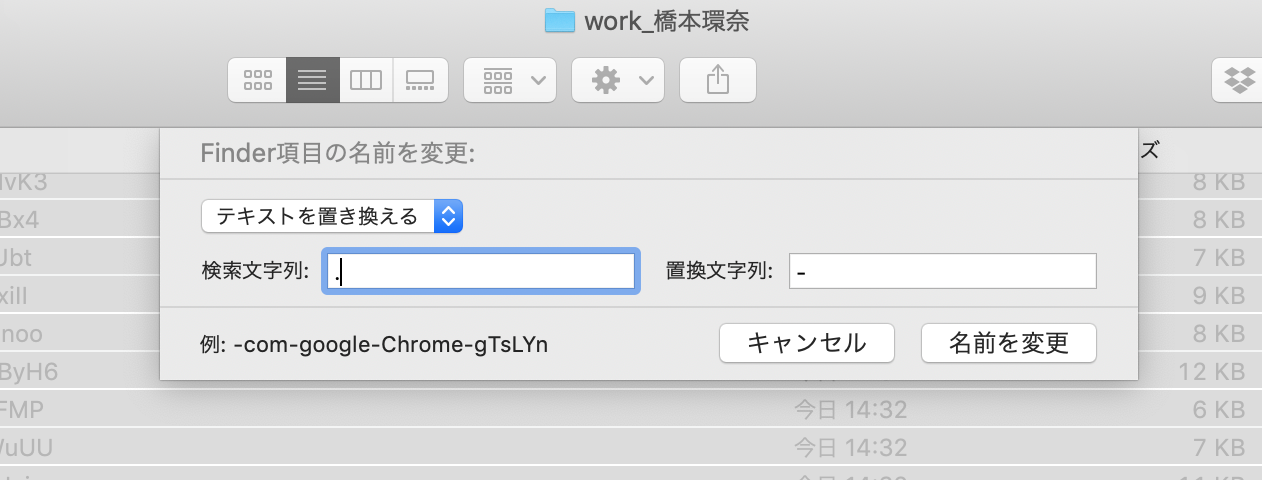Click the 置換文字列 input field
1262x480 pixels.
(942, 271)
